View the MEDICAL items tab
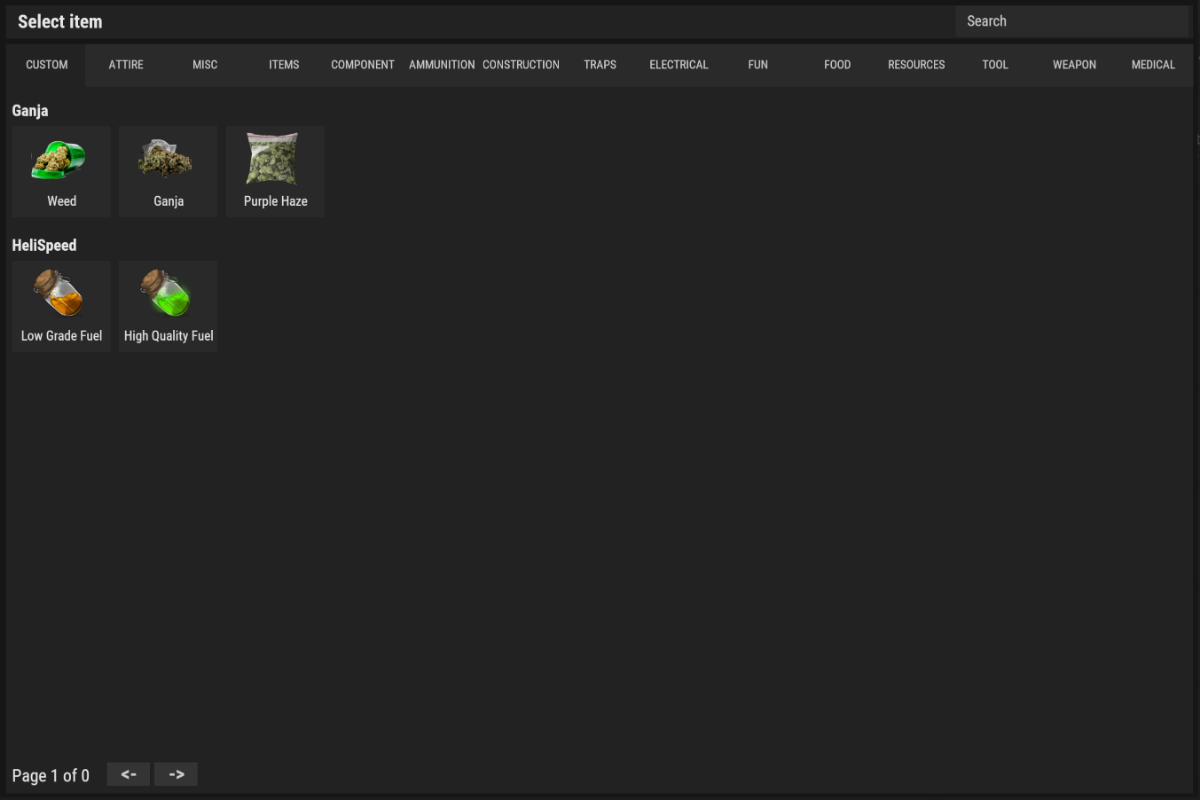 click(x=1153, y=64)
